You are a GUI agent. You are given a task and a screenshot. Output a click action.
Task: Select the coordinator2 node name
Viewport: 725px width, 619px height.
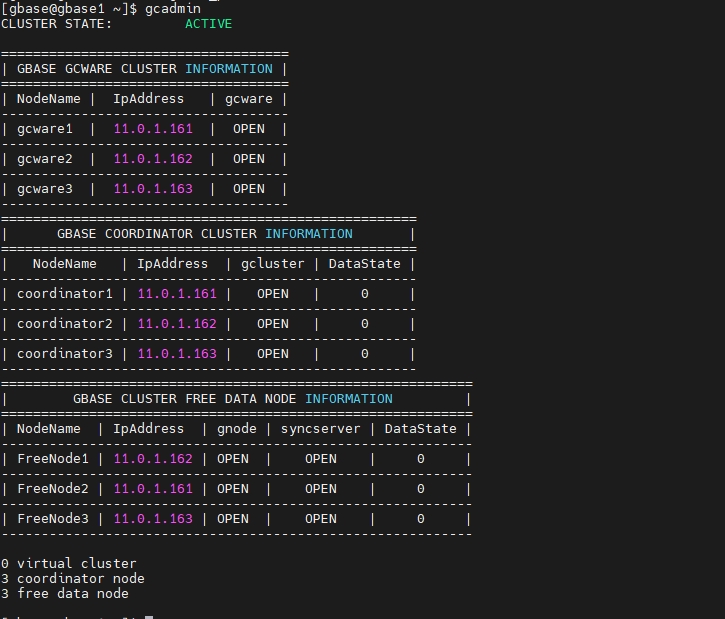(65, 324)
